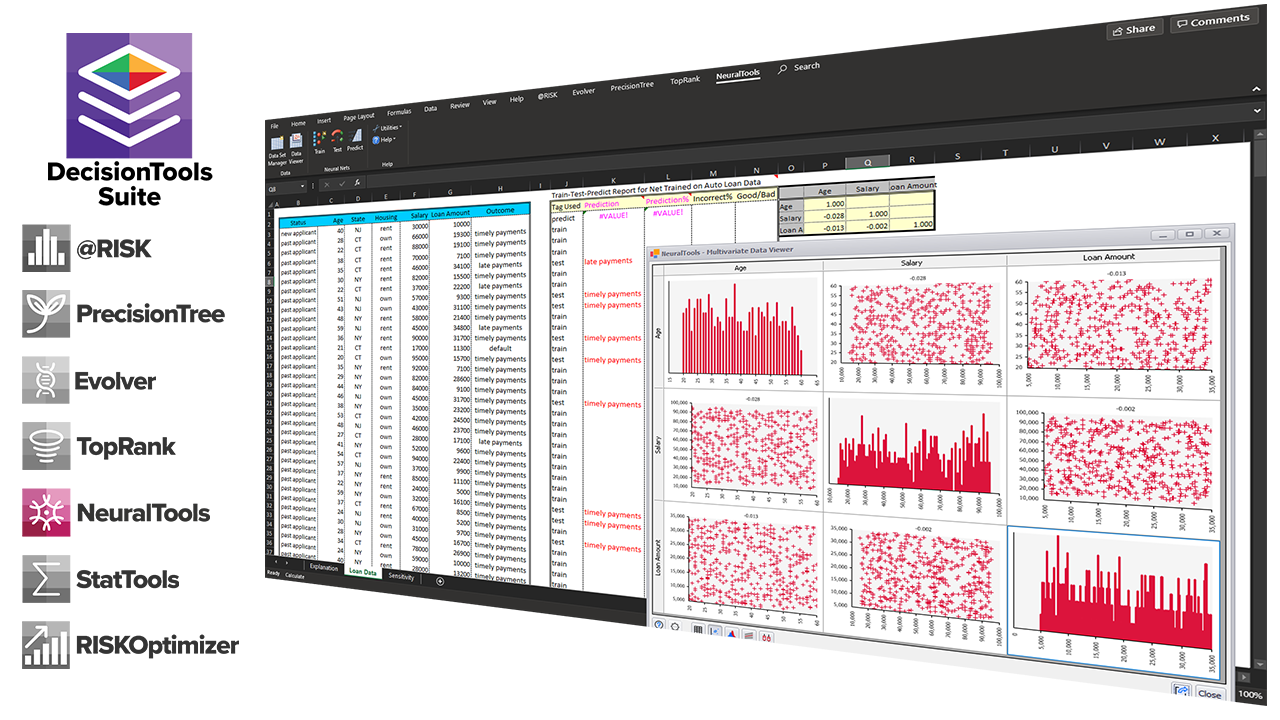Click the export icon beside Close button
This screenshot has width=1280, height=720.
pos(1181,690)
